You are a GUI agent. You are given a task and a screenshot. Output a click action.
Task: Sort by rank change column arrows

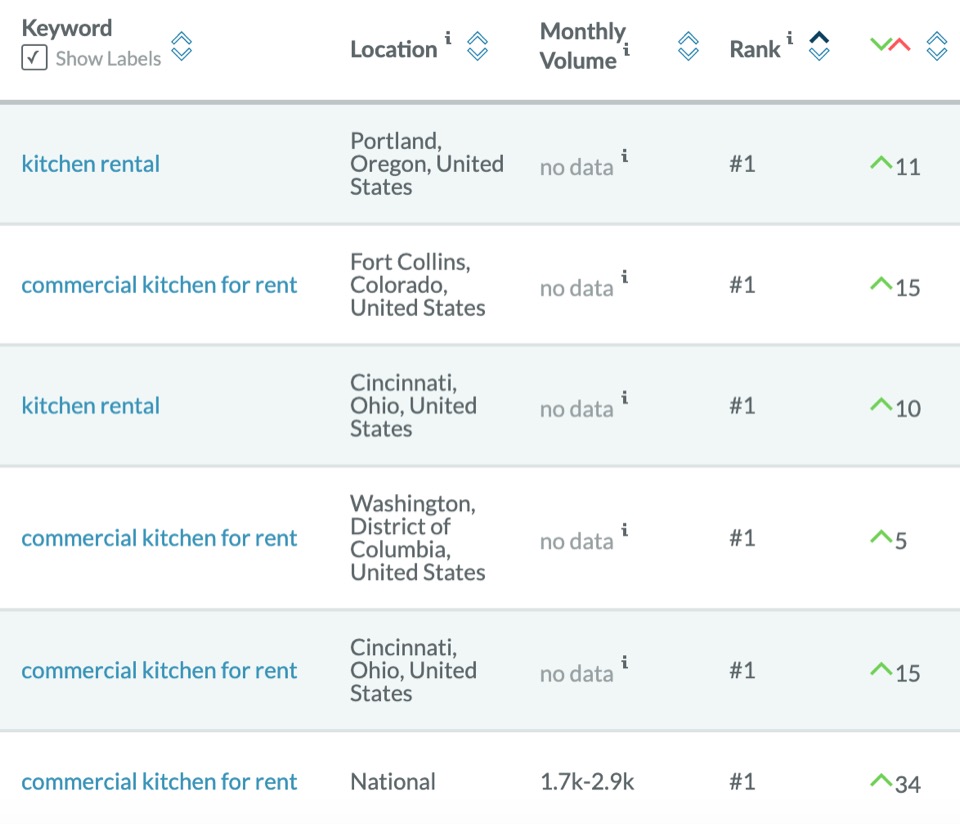click(937, 46)
